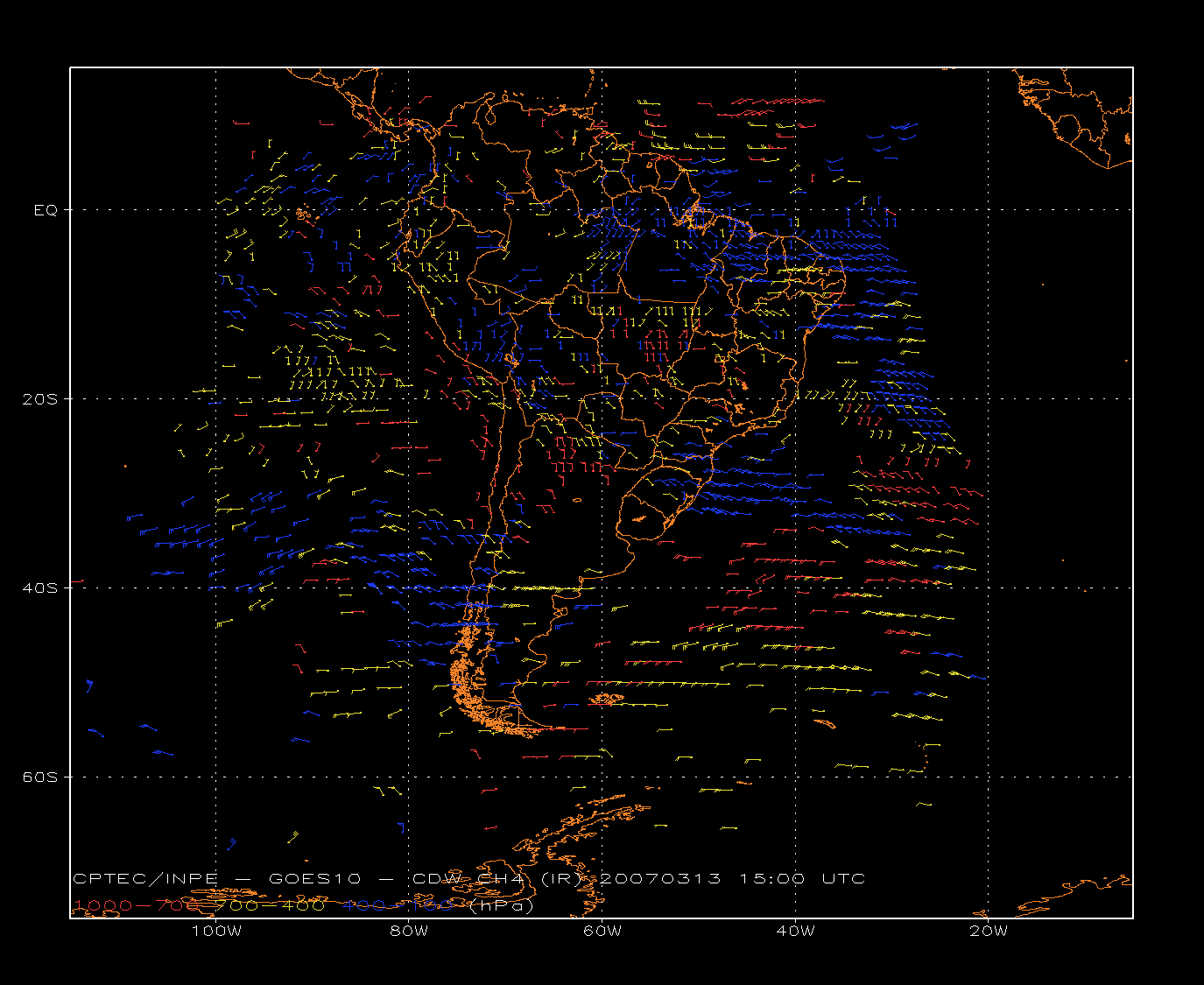Click the UTC label in the caption
The height and width of the screenshot is (985, 1204).
pos(843,878)
